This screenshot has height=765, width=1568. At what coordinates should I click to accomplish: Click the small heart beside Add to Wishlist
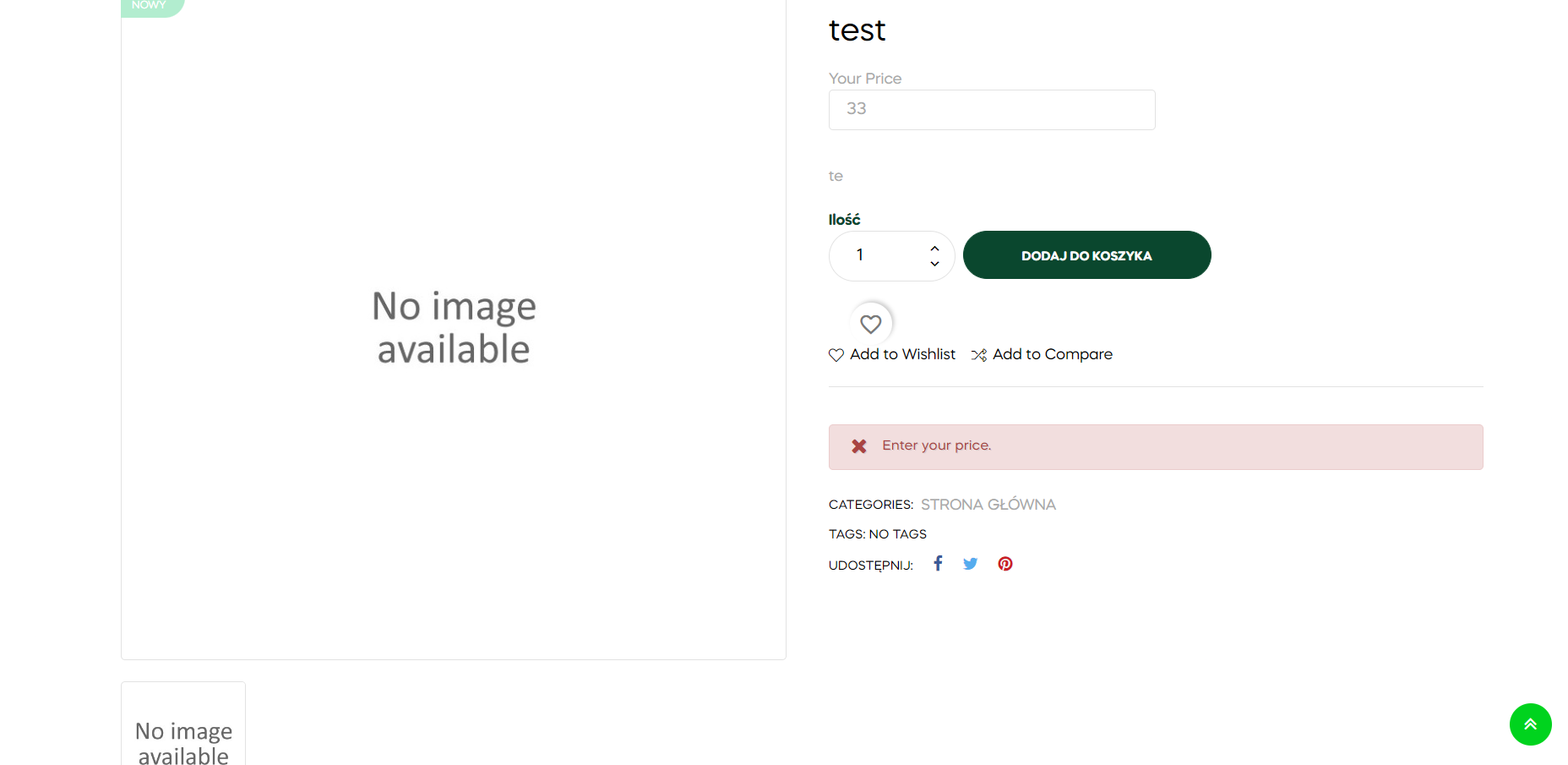836,355
